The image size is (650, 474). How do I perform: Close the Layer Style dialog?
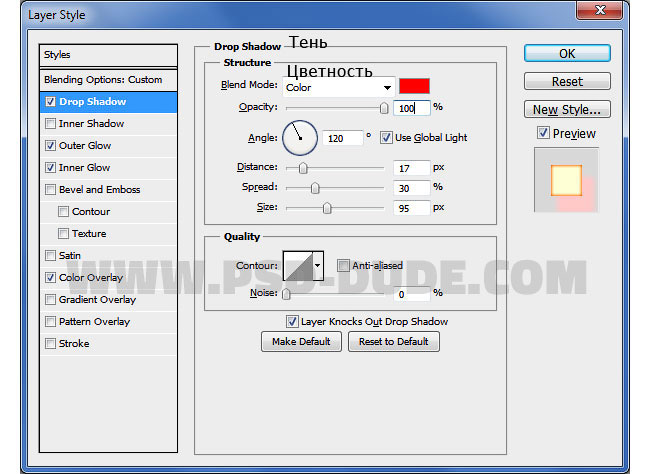(x=599, y=10)
